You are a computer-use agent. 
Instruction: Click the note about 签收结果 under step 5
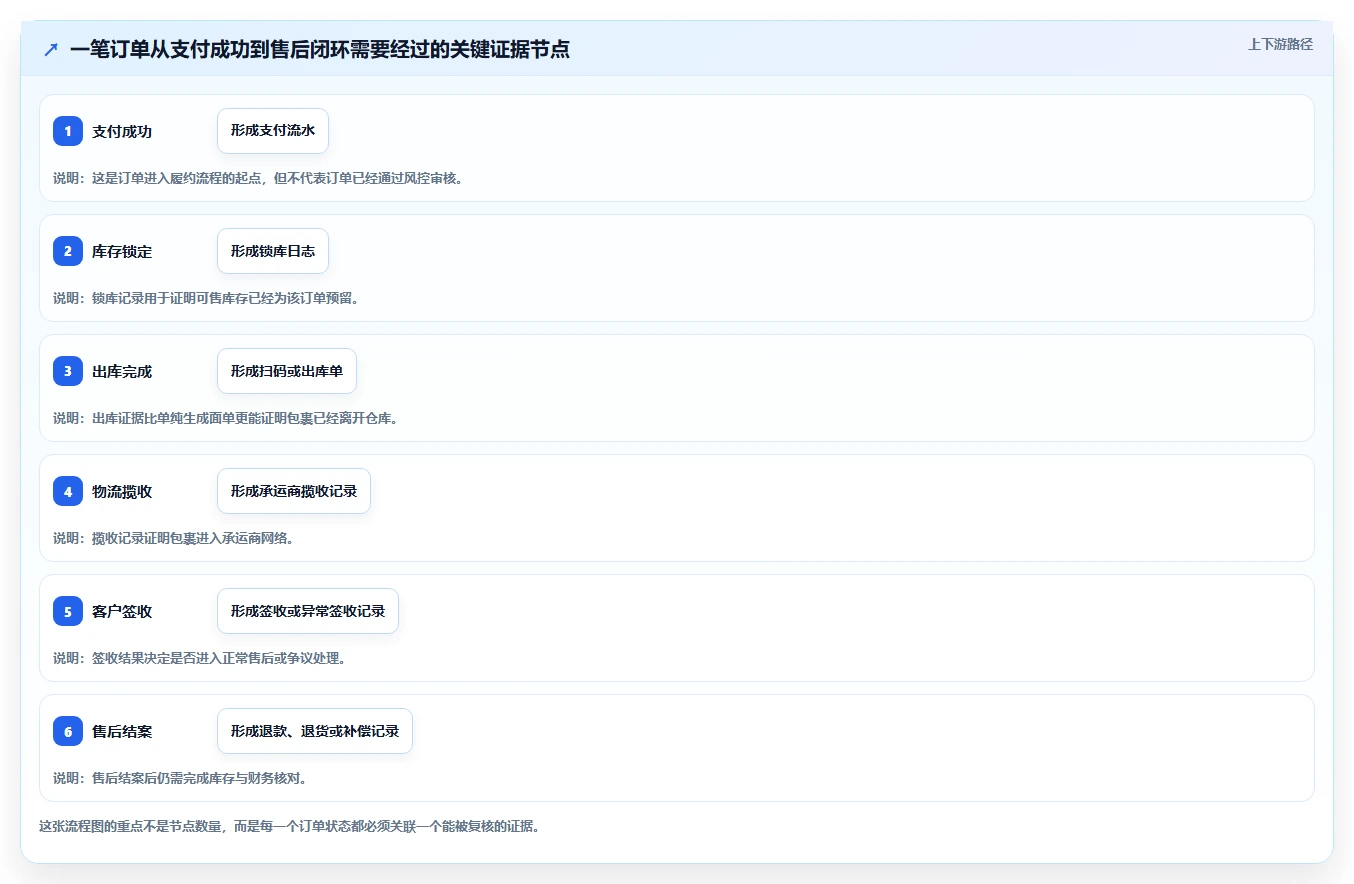point(199,658)
